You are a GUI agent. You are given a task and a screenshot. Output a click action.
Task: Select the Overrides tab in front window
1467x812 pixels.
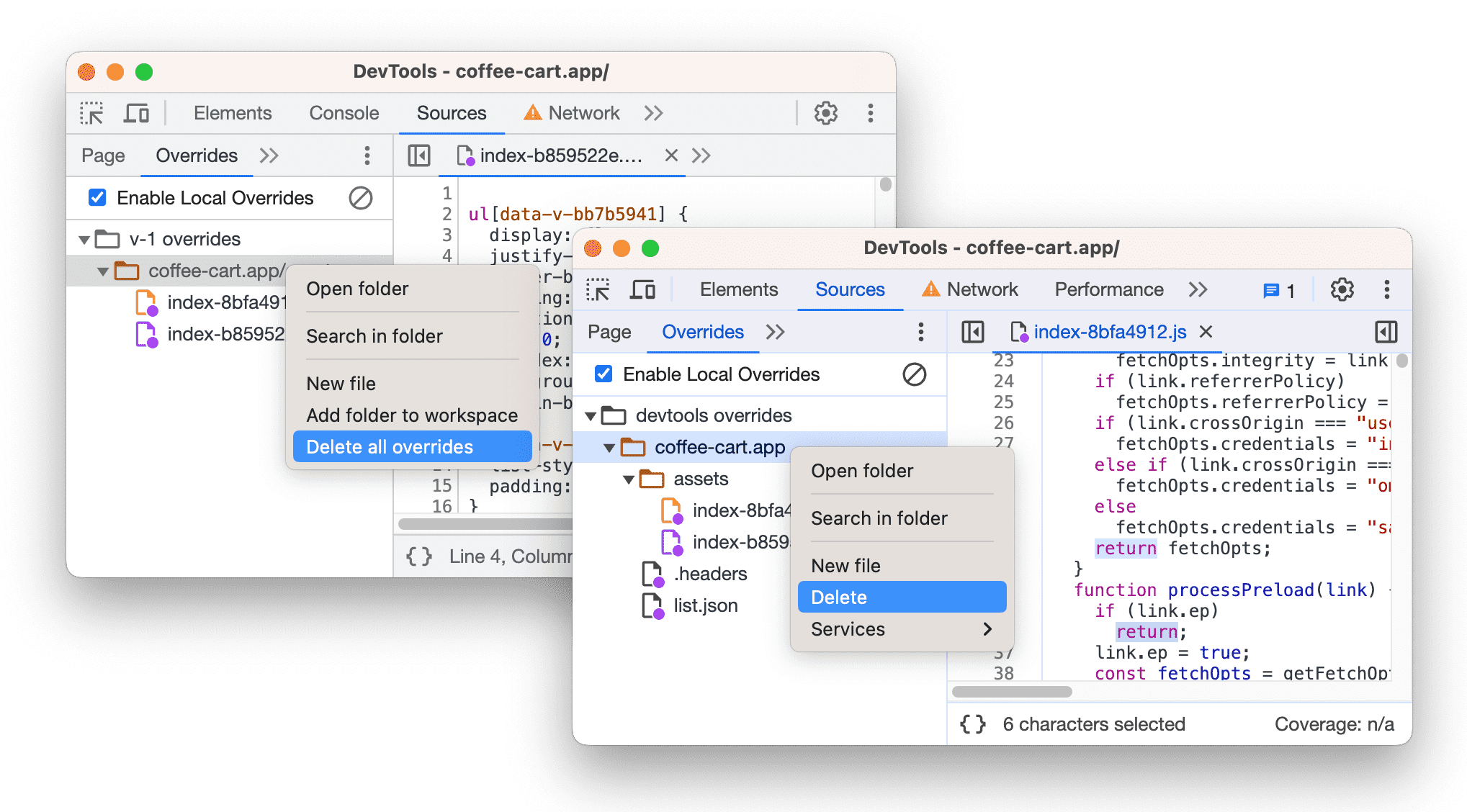tap(700, 332)
